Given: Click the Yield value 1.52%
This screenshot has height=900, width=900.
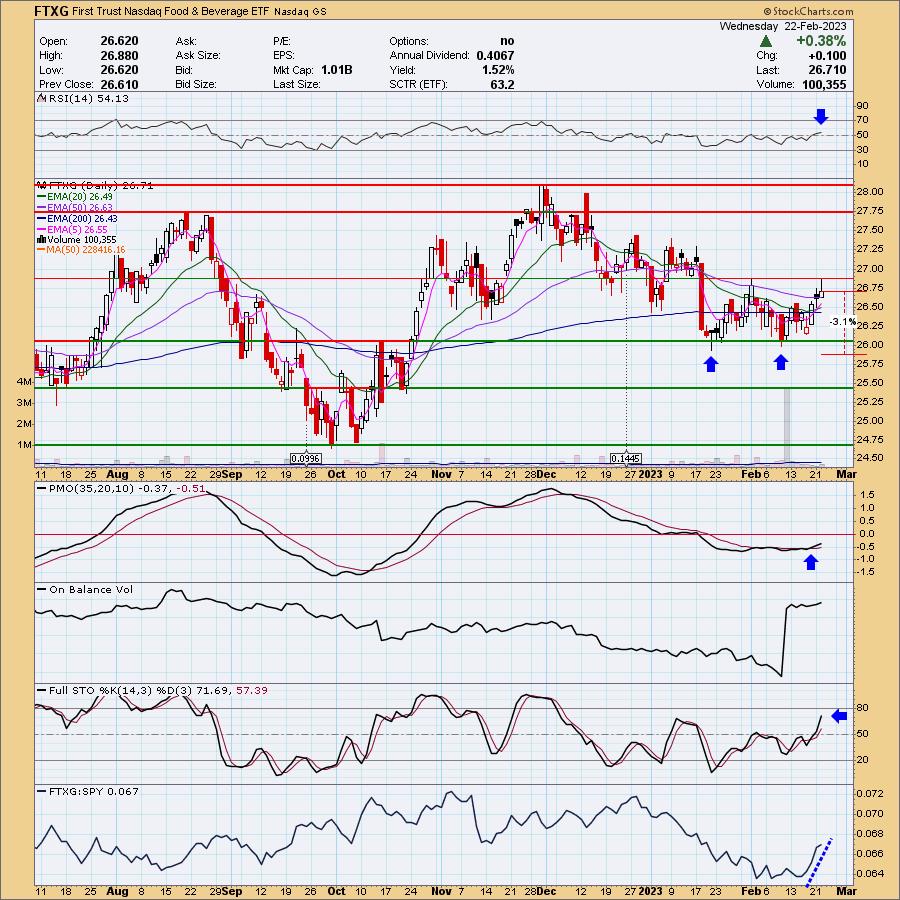Looking at the screenshot, I should (x=498, y=70).
